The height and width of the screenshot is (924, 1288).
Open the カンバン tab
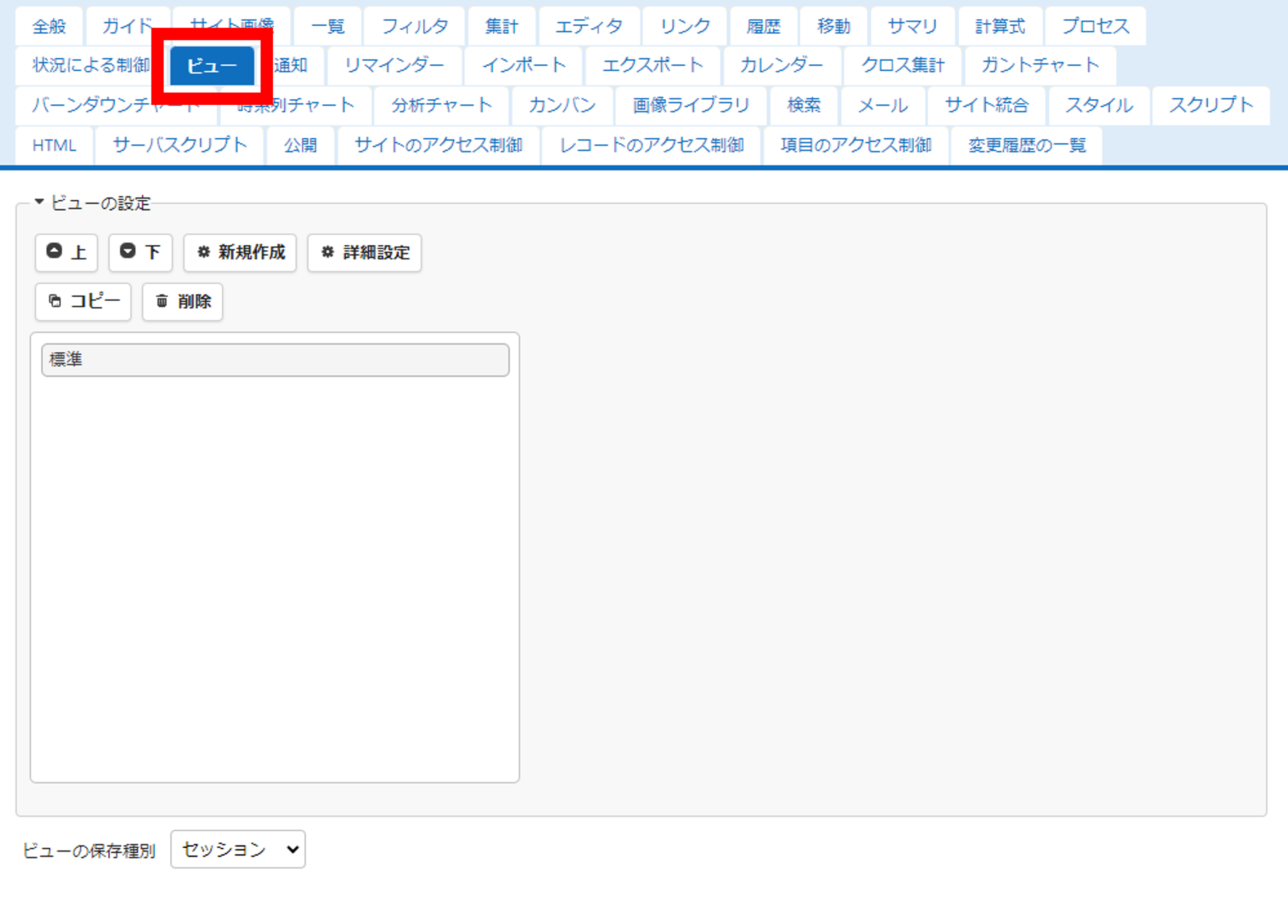click(x=562, y=106)
